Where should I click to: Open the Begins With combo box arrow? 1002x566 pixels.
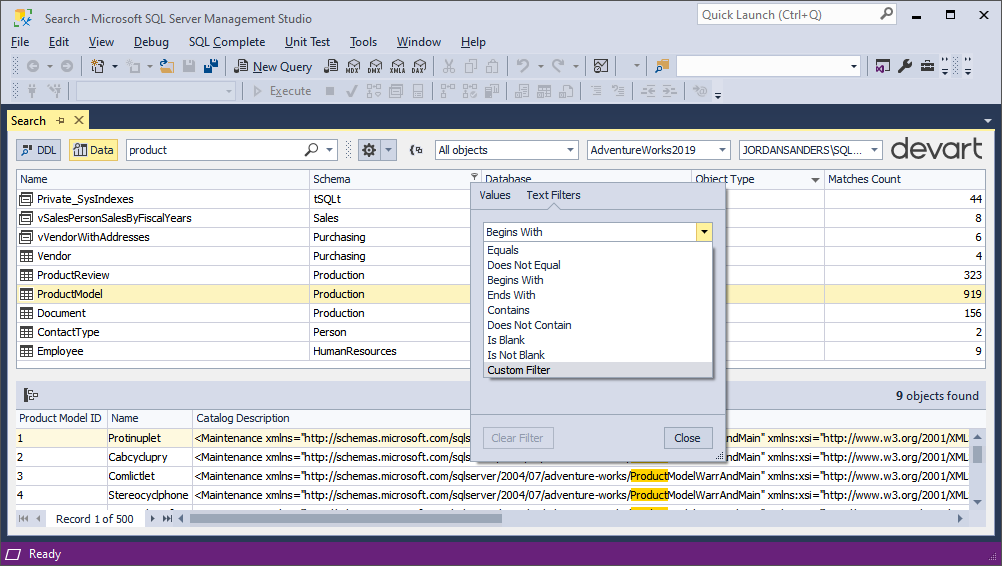tap(704, 232)
